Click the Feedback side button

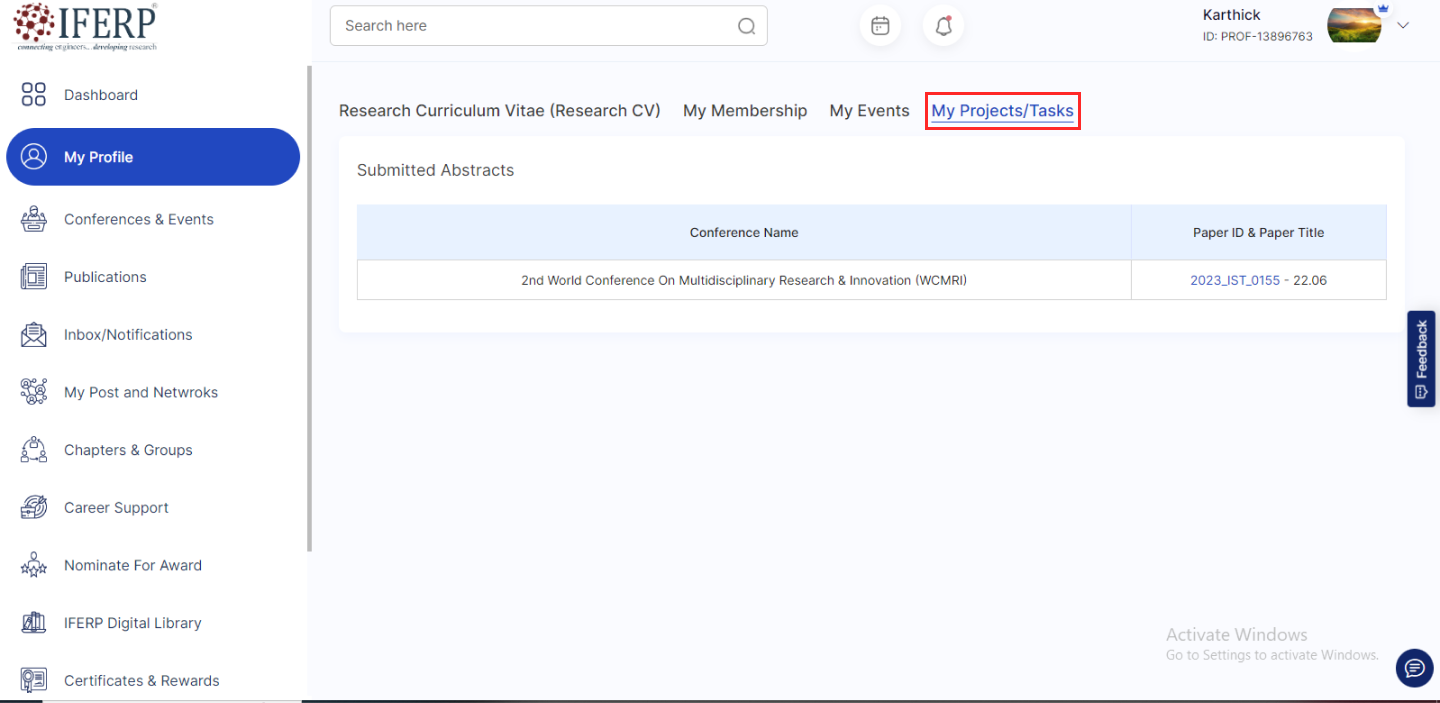pyautogui.click(x=1421, y=359)
